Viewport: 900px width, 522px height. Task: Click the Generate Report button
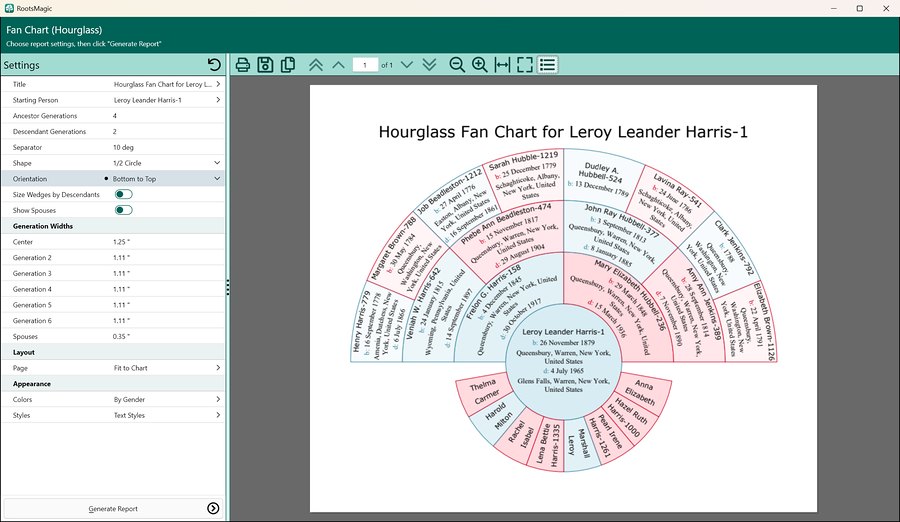pos(113,508)
